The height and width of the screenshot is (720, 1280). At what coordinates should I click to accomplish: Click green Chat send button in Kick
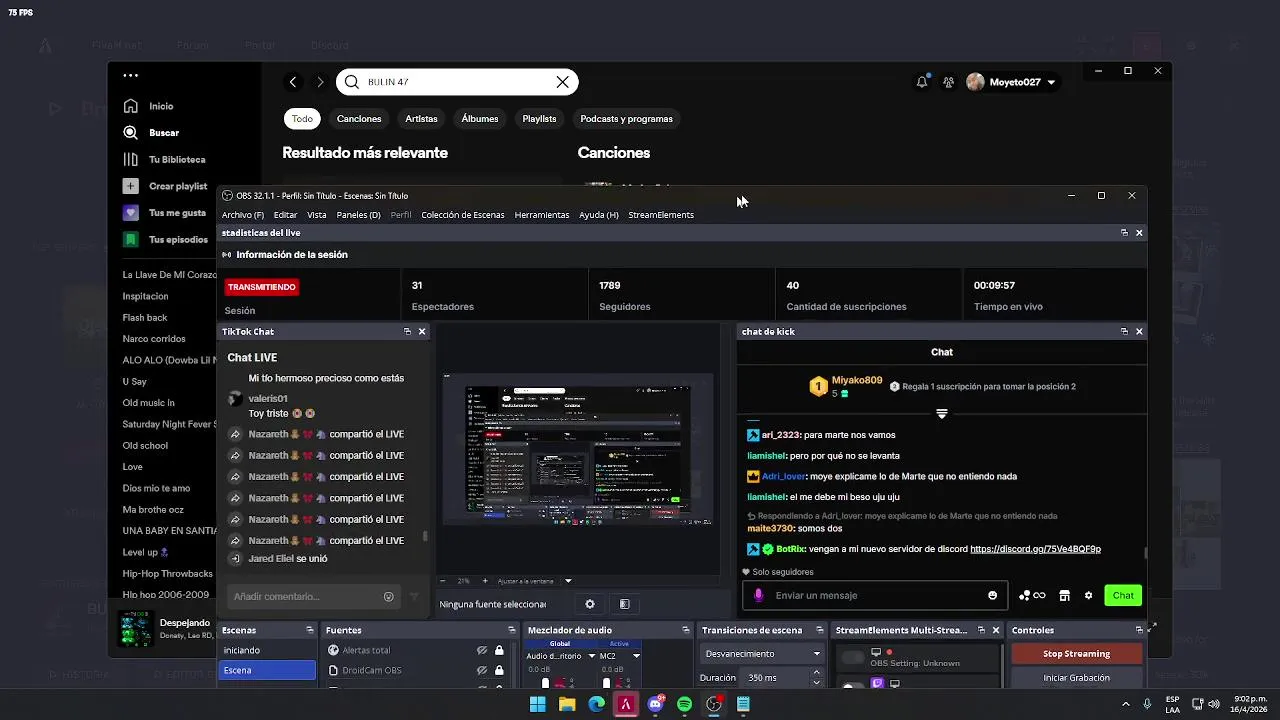(1123, 595)
